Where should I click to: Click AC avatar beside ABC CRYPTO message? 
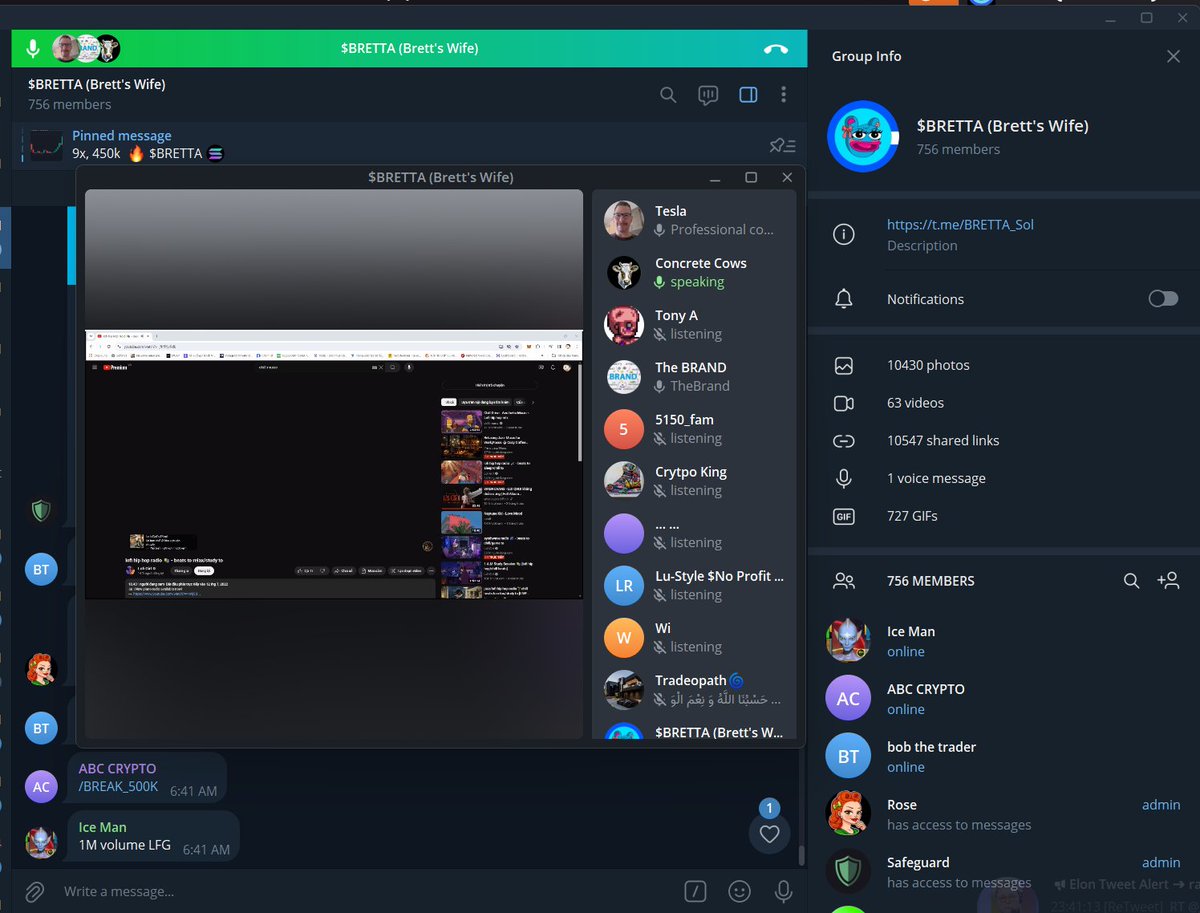pos(41,786)
